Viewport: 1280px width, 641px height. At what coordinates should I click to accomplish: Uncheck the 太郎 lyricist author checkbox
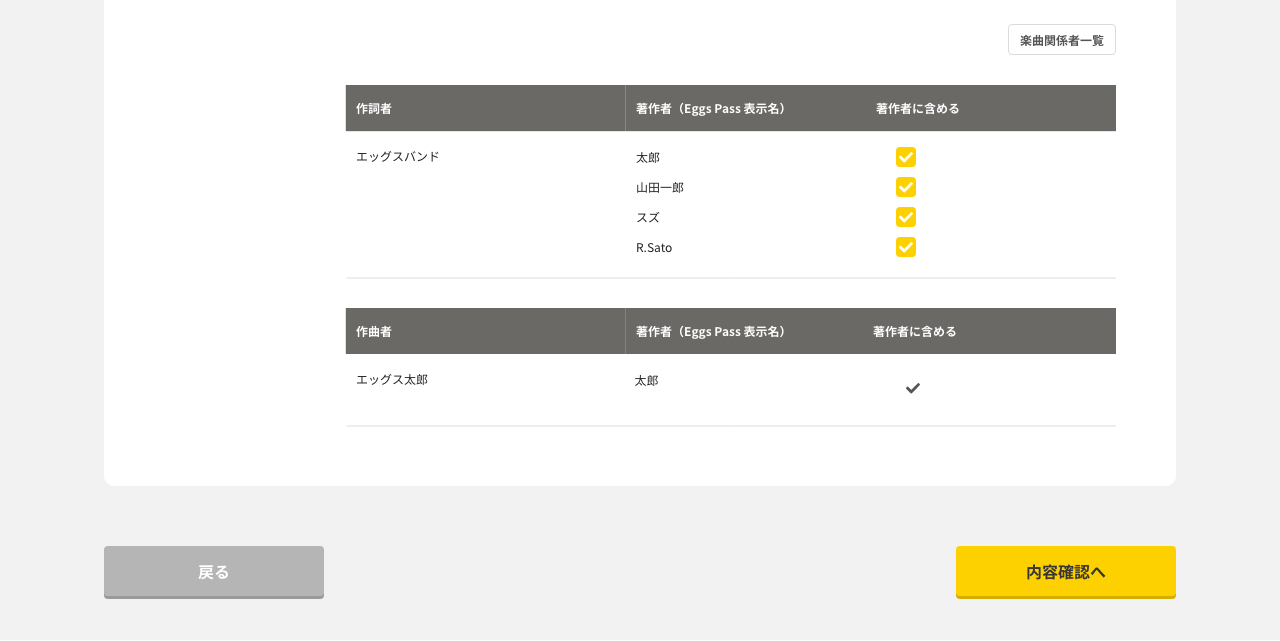tap(906, 157)
